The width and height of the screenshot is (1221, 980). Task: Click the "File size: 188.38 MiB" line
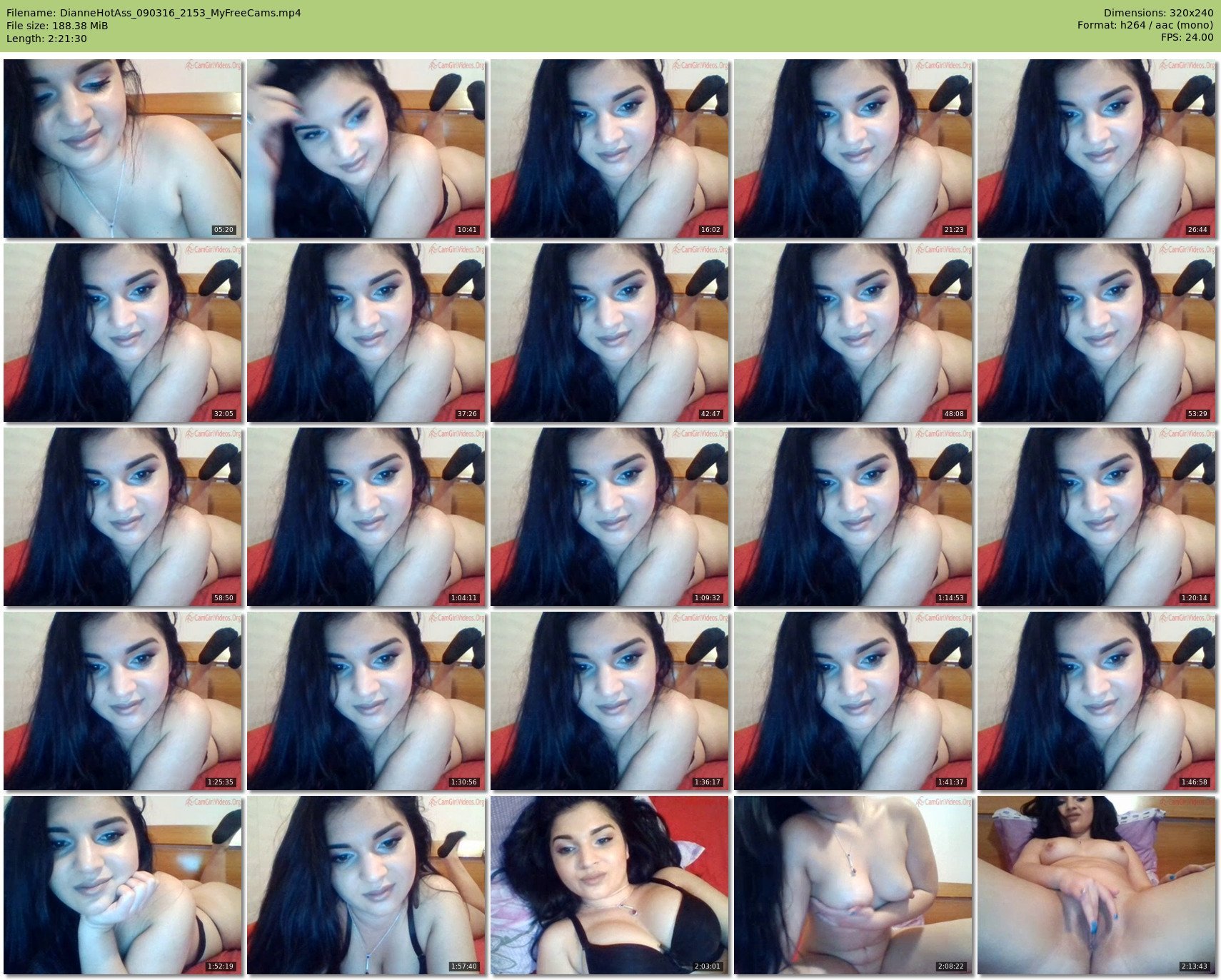click(57, 26)
